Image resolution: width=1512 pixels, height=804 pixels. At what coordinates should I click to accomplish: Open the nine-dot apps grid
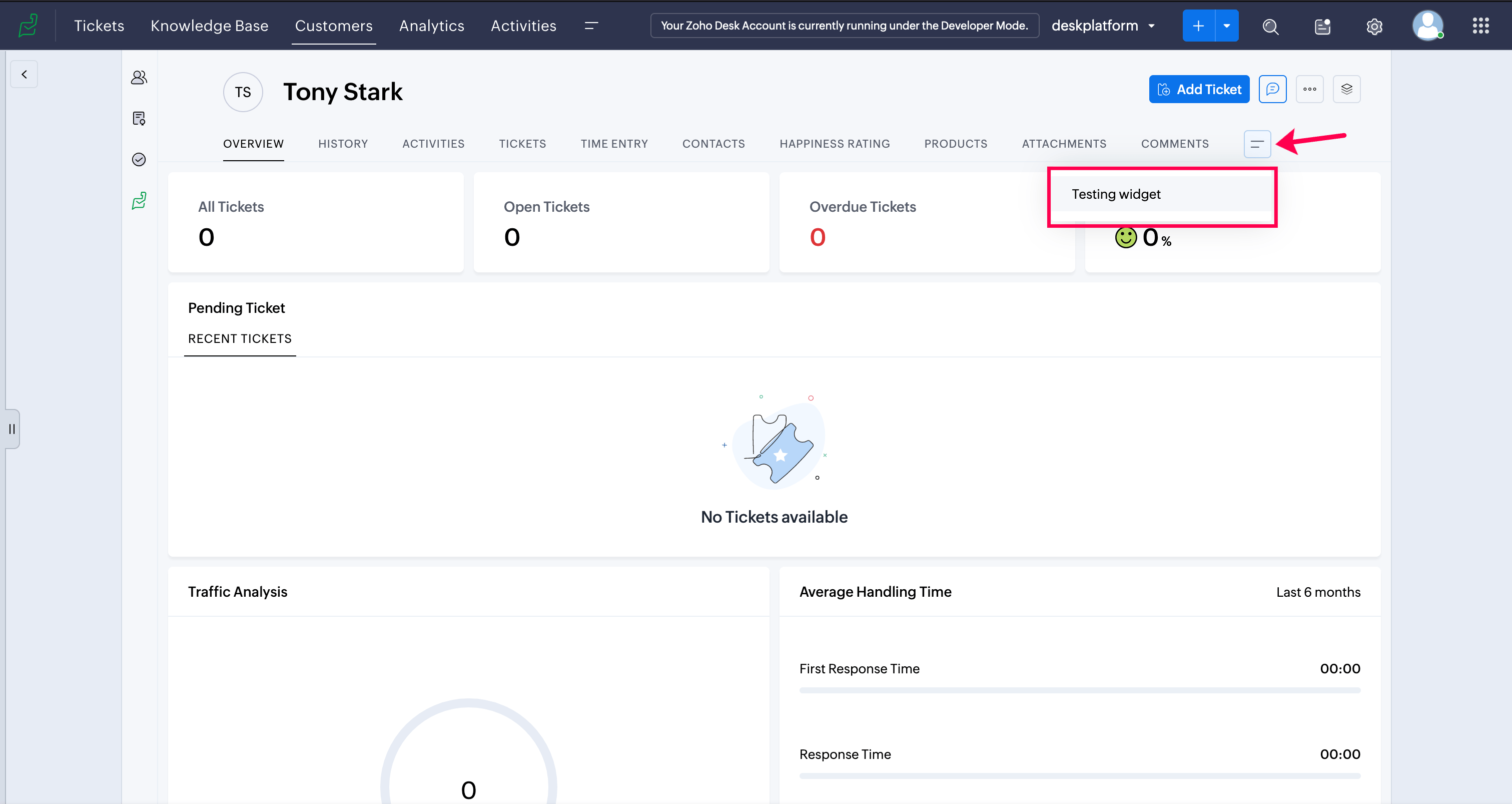1480,25
